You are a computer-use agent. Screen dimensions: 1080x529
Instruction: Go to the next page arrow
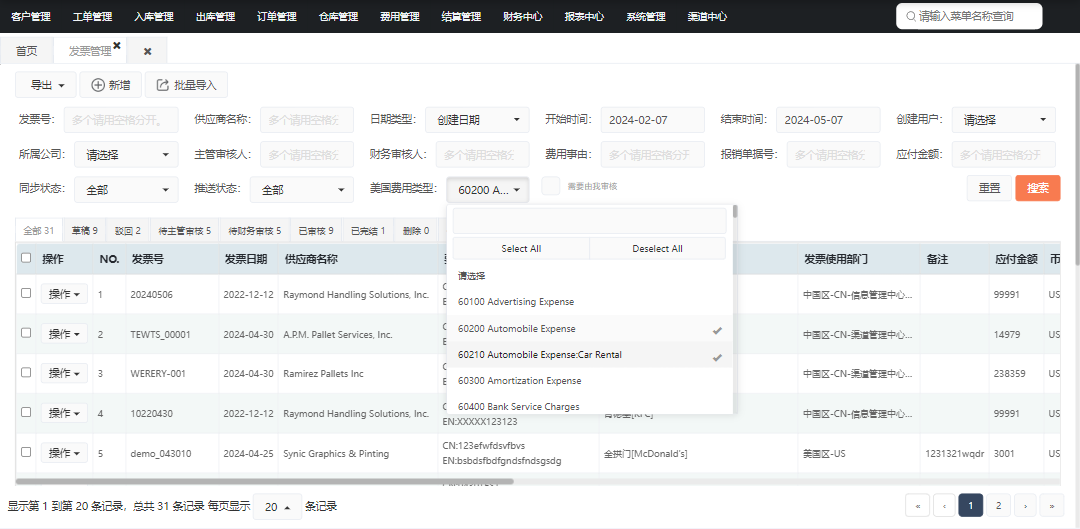1025,506
